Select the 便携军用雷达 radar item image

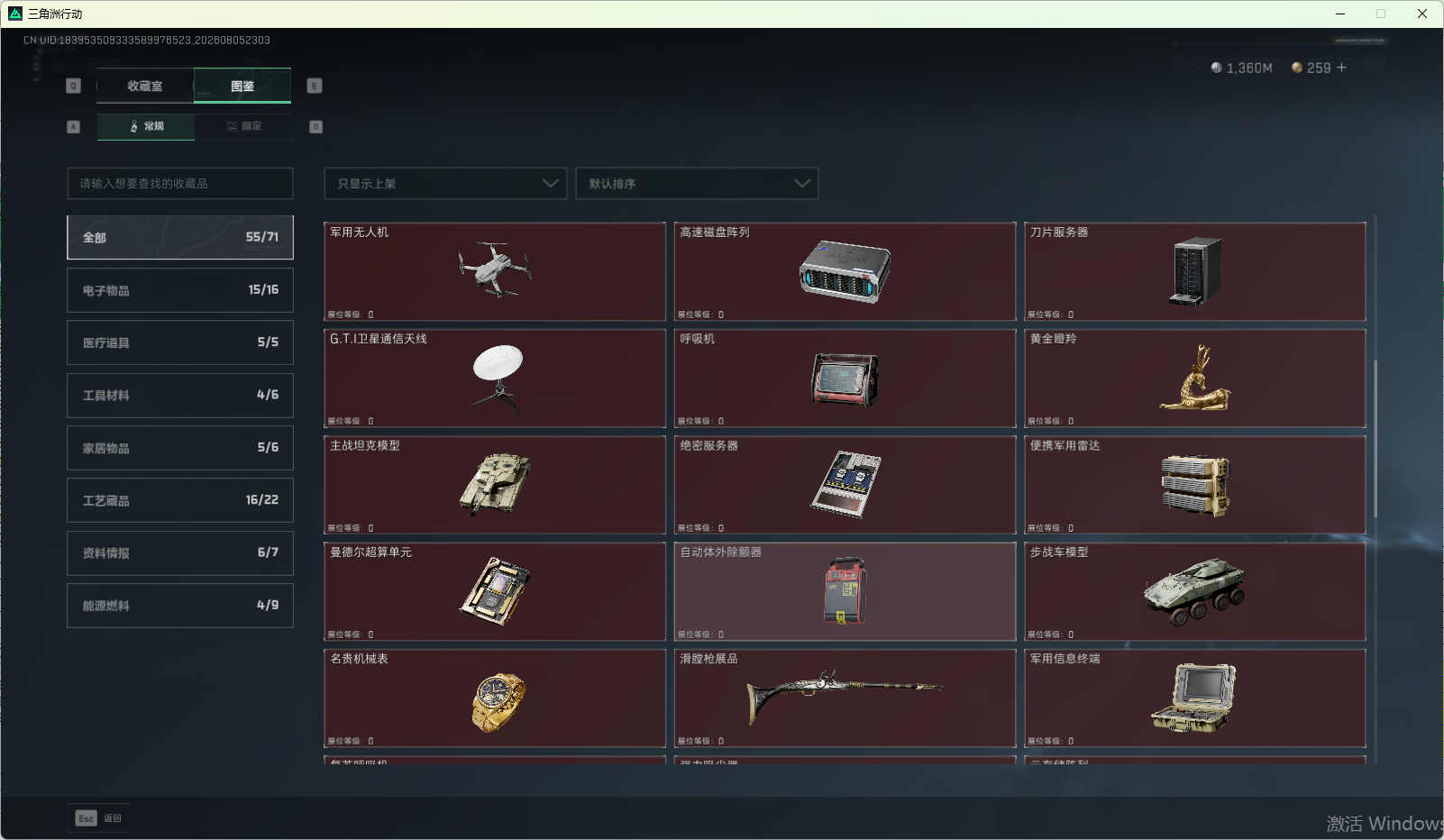pos(1195,485)
